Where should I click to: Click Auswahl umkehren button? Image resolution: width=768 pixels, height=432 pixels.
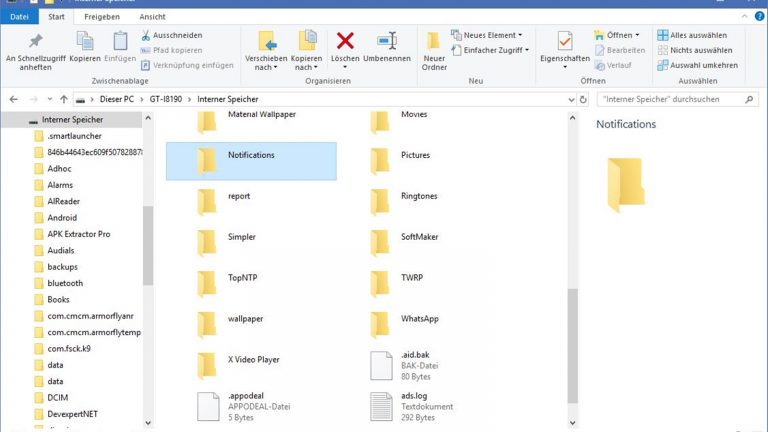coord(696,65)
